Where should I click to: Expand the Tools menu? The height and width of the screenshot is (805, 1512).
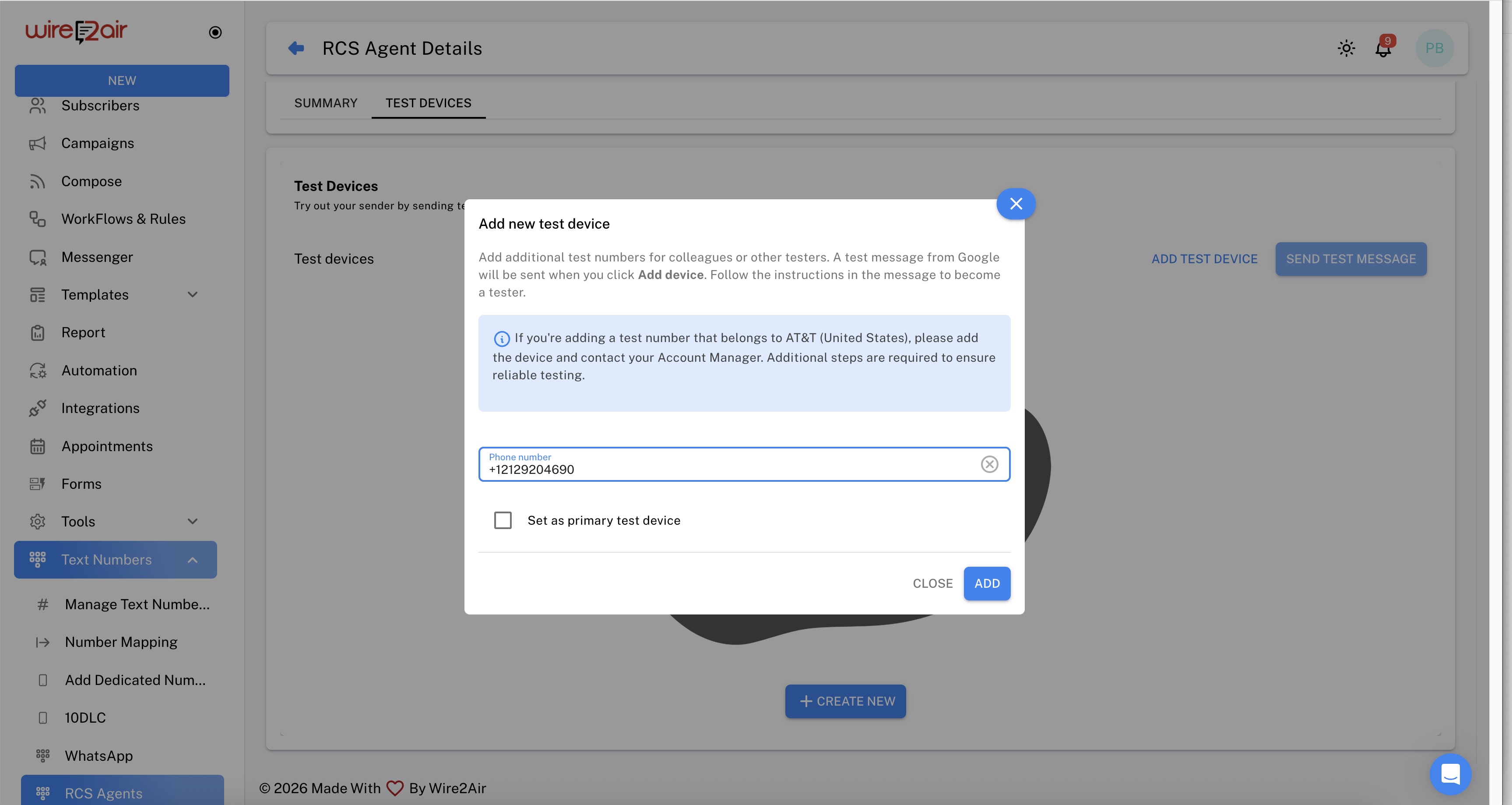(x=193, y=521)
